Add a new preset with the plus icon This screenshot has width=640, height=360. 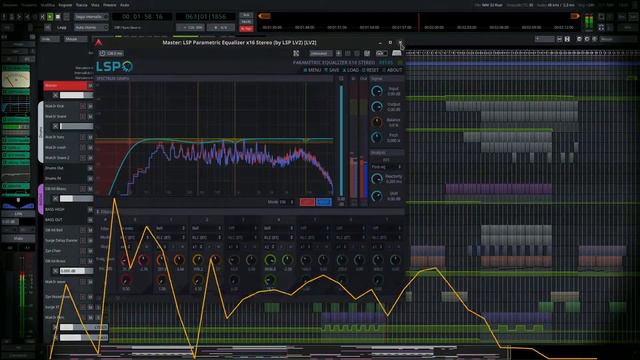click(x=338, y=53)
